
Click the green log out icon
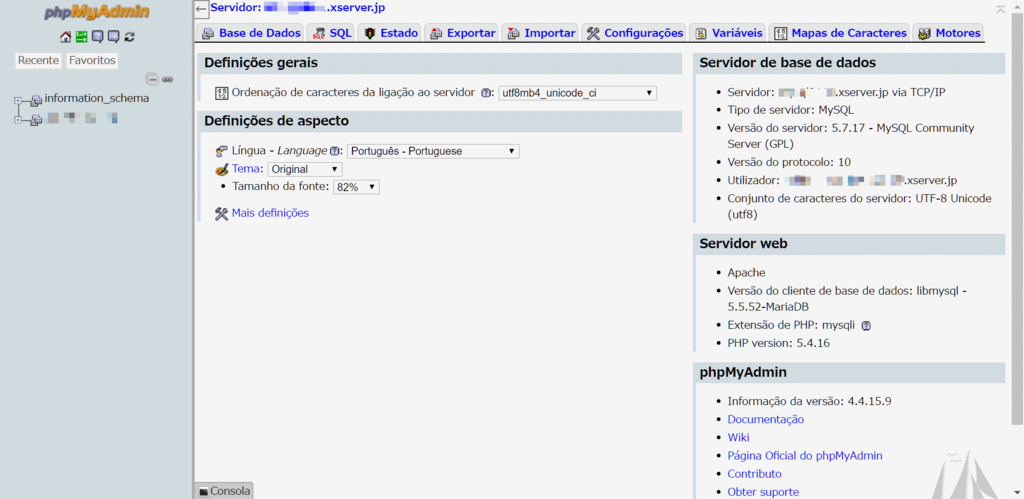coord(81,37)
